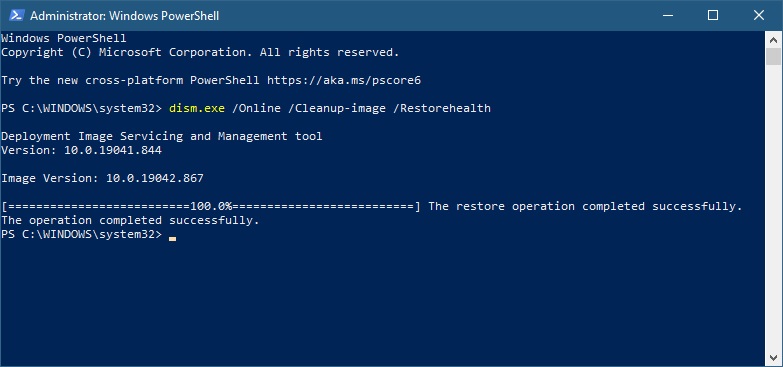The height and width of the screenshot is (367, 783).
Task: Click the /Restorehealth parameter text
Action: pyautogui.click(x=442, y=108)
